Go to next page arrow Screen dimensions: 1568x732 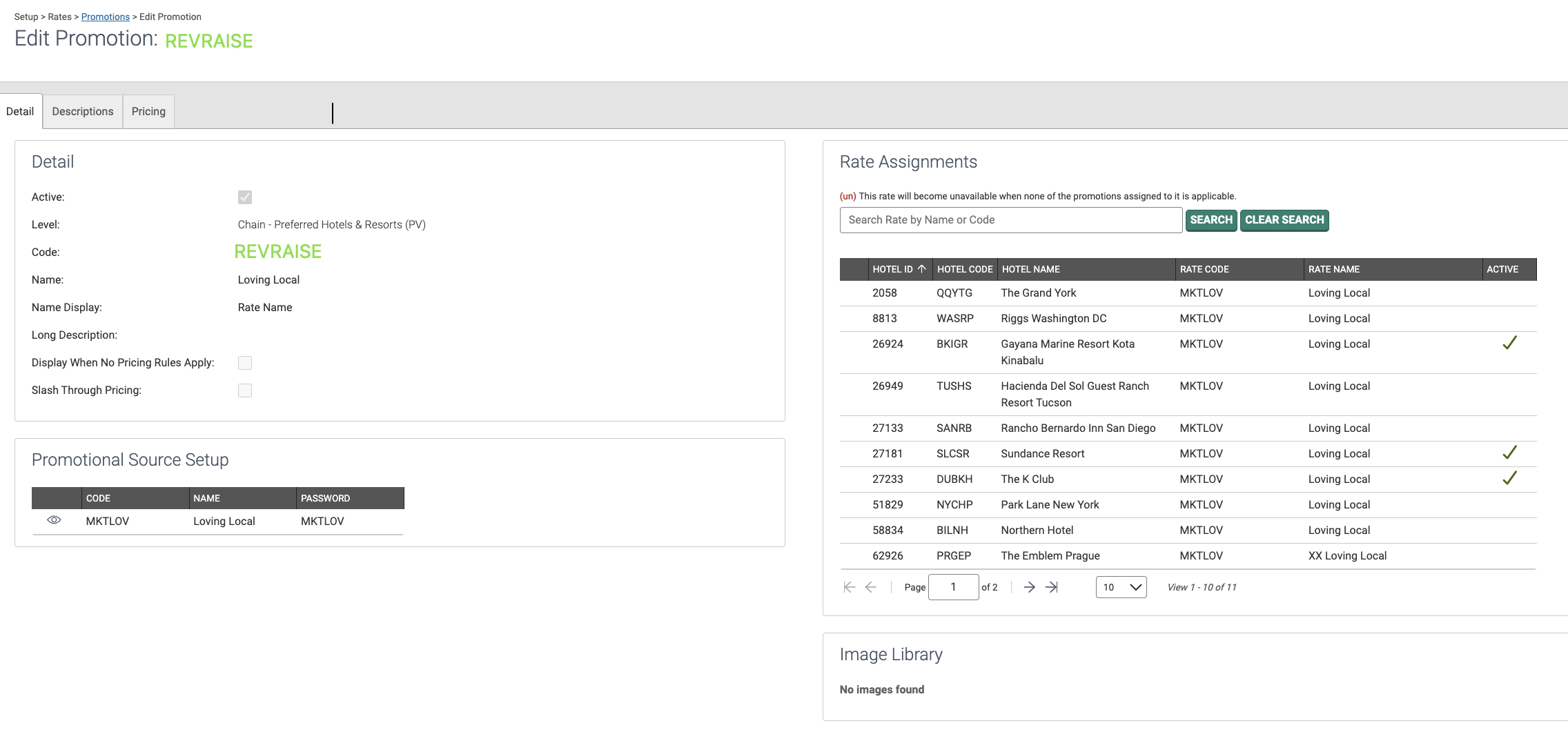click(1029, 587)
